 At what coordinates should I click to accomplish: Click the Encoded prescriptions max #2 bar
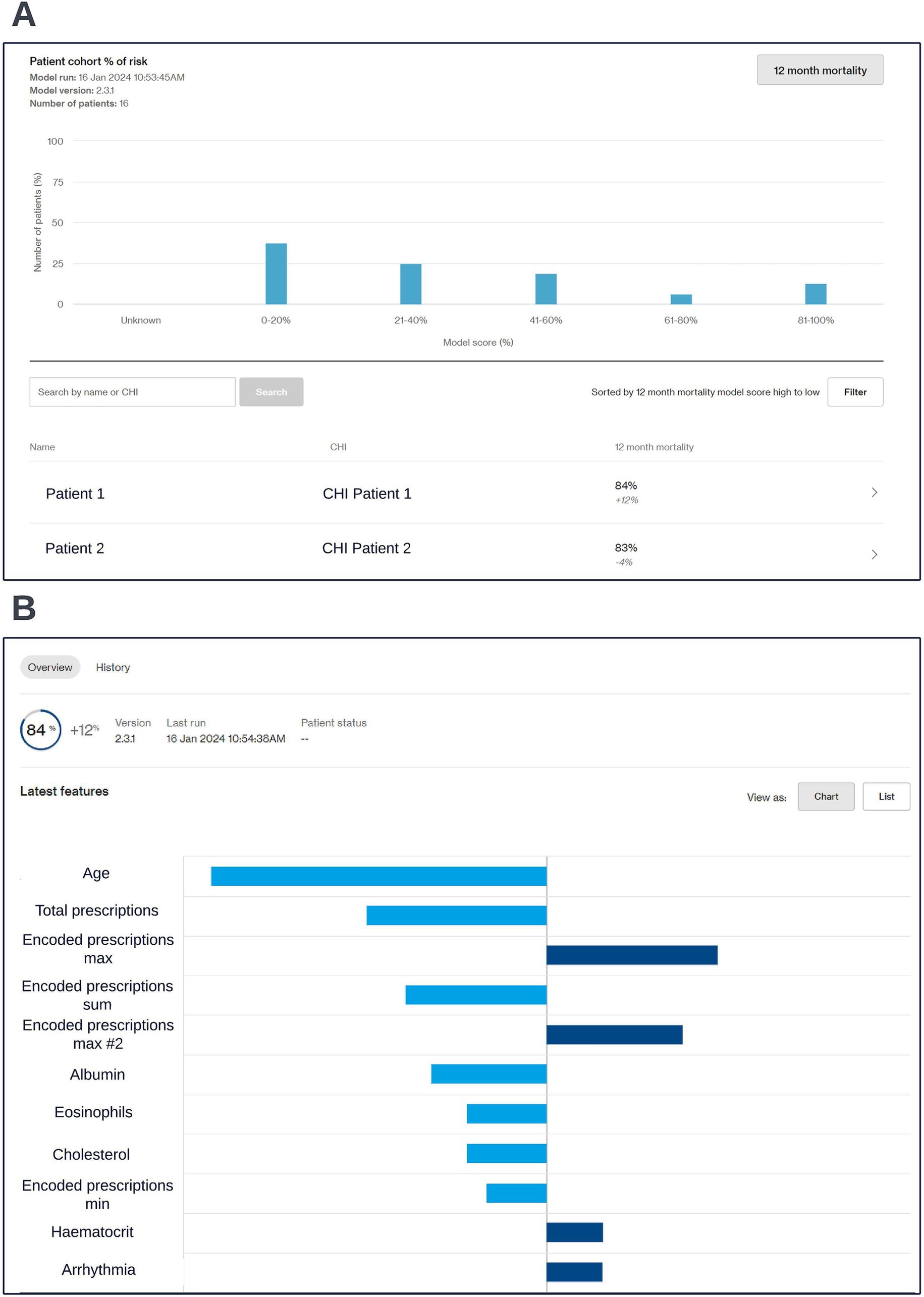point(615,1035)
